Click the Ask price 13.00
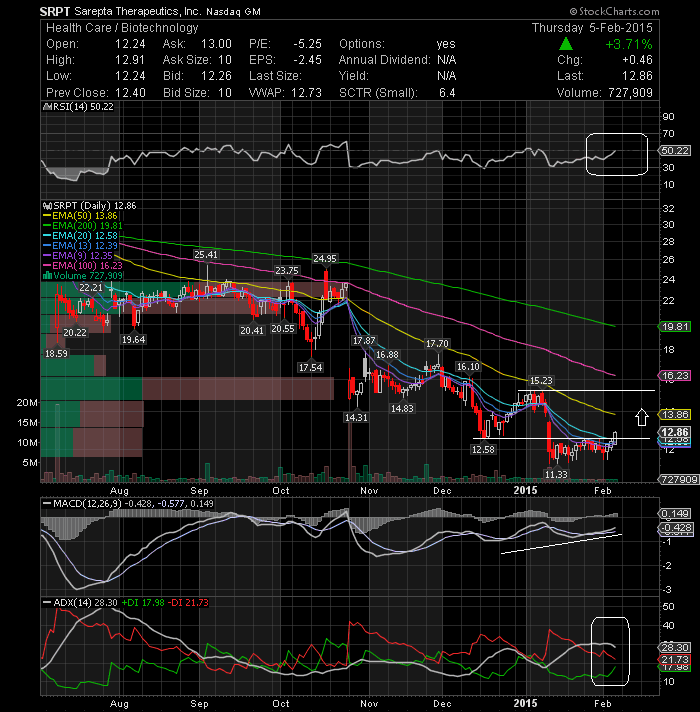The height and width of the screenshot is (712, 700). [x=216, y=44]
